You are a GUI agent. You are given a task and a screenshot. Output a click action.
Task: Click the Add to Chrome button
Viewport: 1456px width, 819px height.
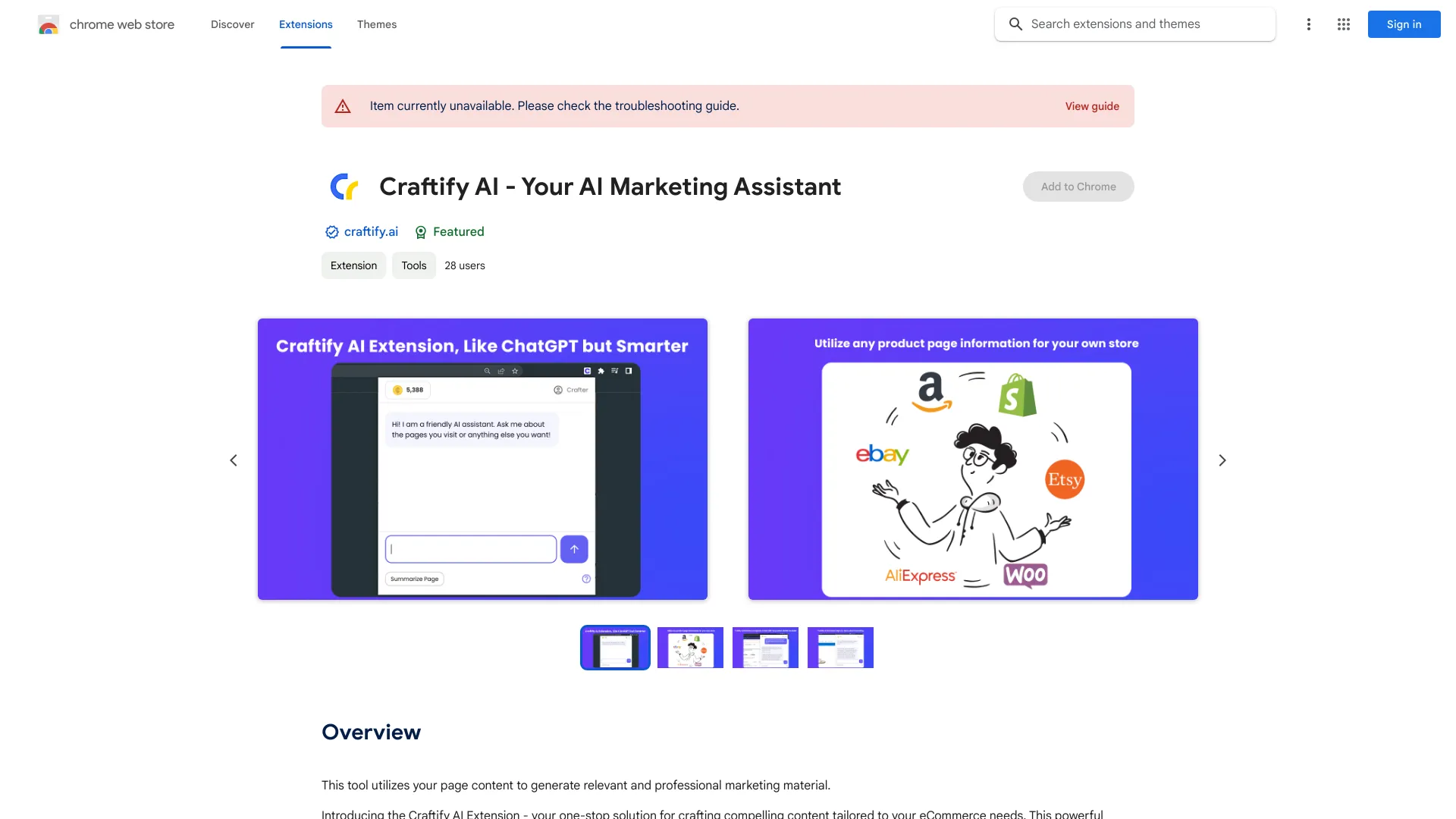(1078, 186)
